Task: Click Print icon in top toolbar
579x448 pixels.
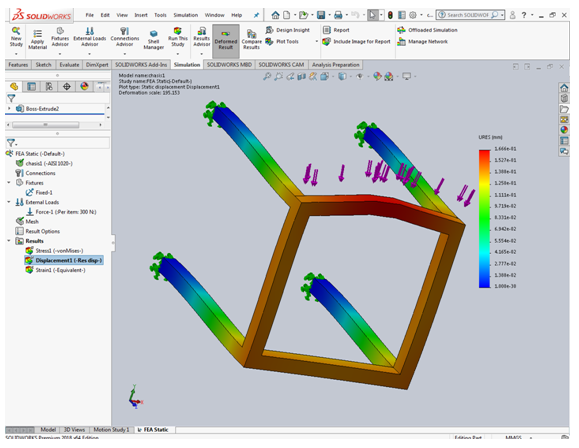Action: (x=338, y=15)
